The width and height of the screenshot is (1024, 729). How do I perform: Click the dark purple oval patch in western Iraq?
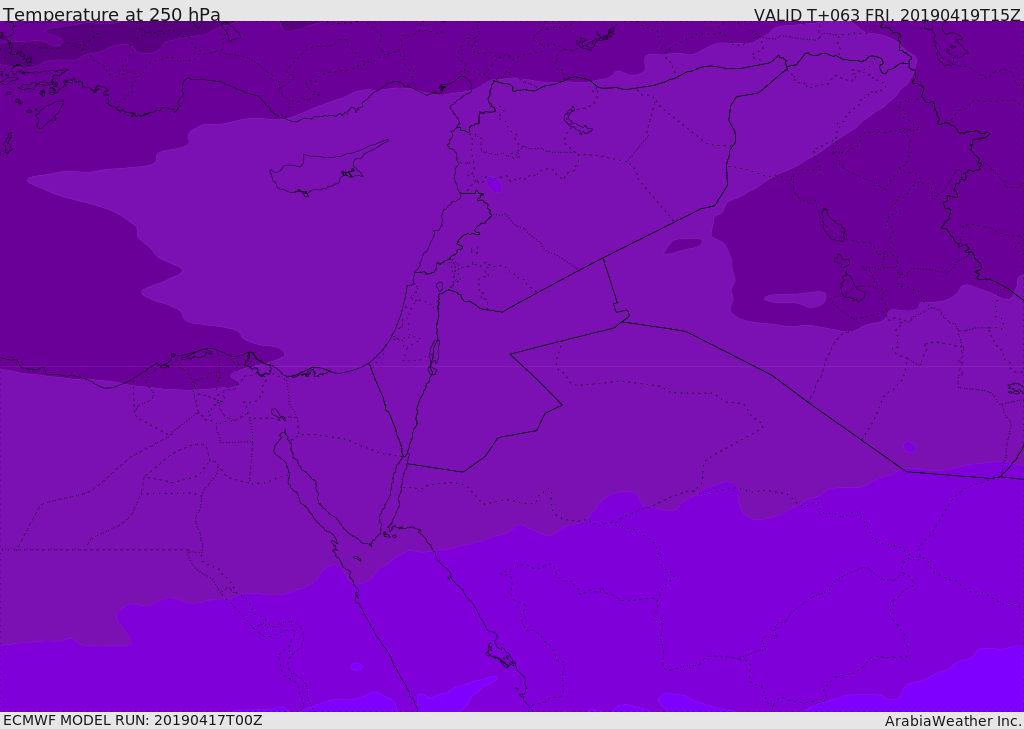[683, 246]
